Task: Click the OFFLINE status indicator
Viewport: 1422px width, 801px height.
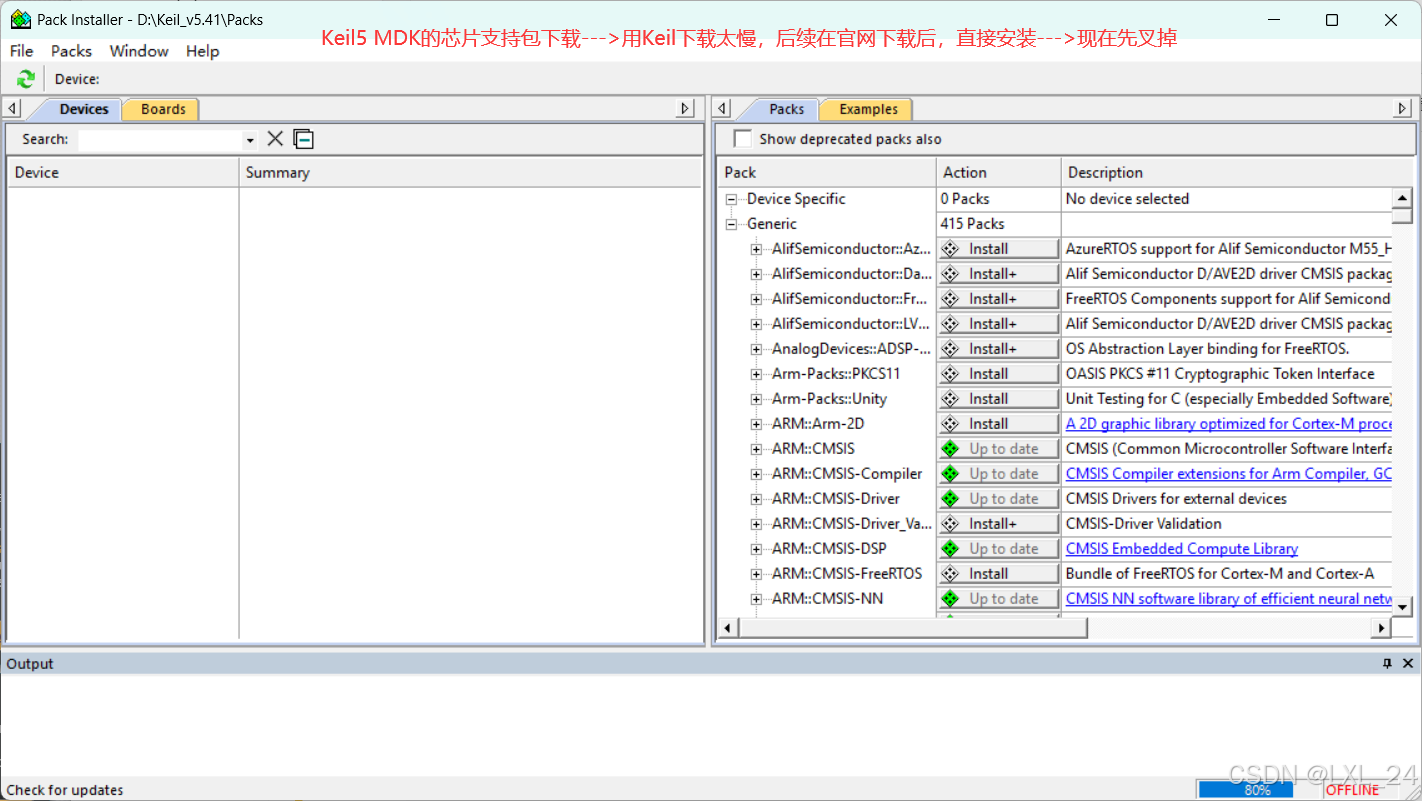Action: [x=1352, y=790]
